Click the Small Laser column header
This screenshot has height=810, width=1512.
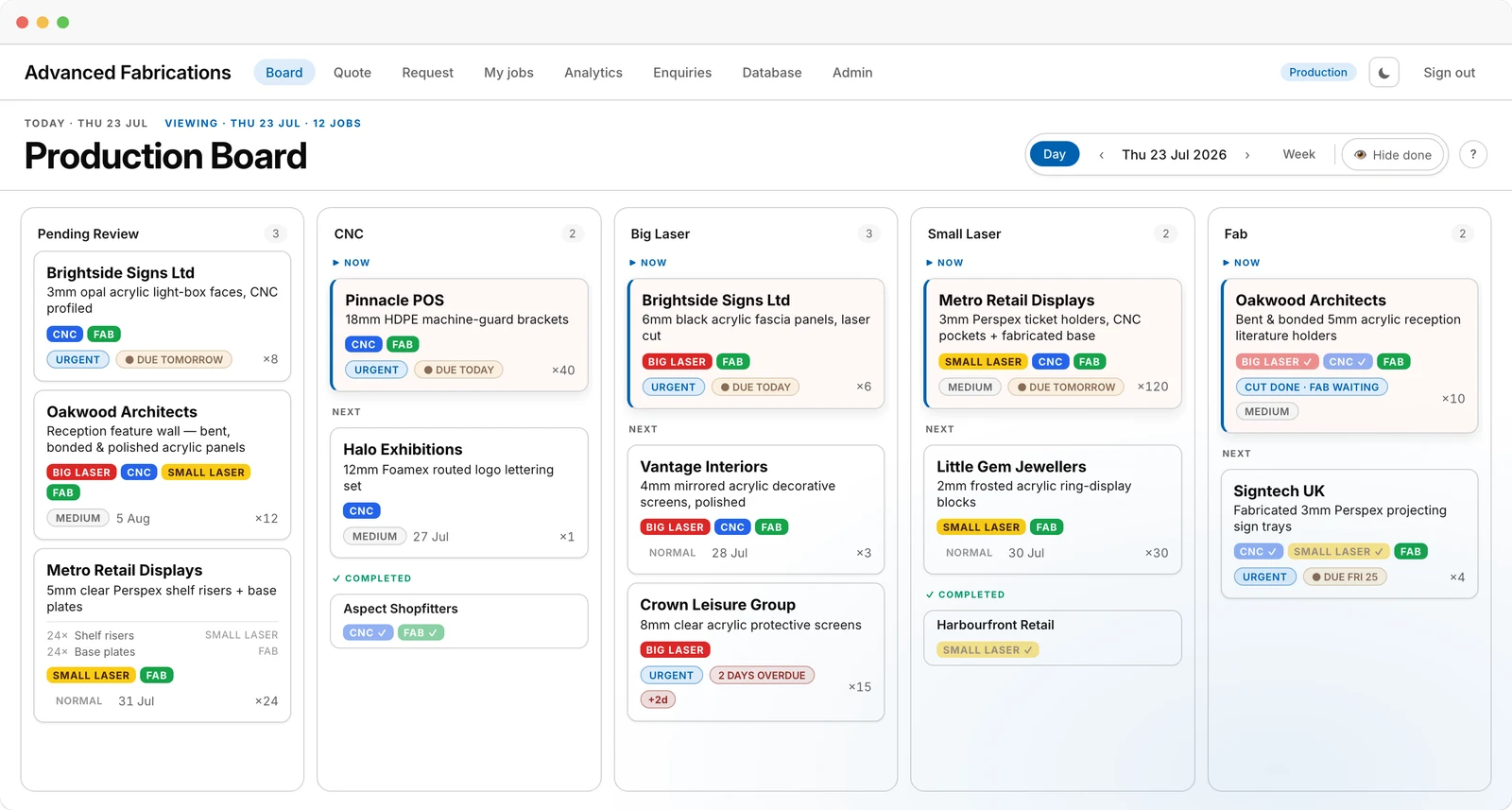pyautogui.click(x=964, y=233)
